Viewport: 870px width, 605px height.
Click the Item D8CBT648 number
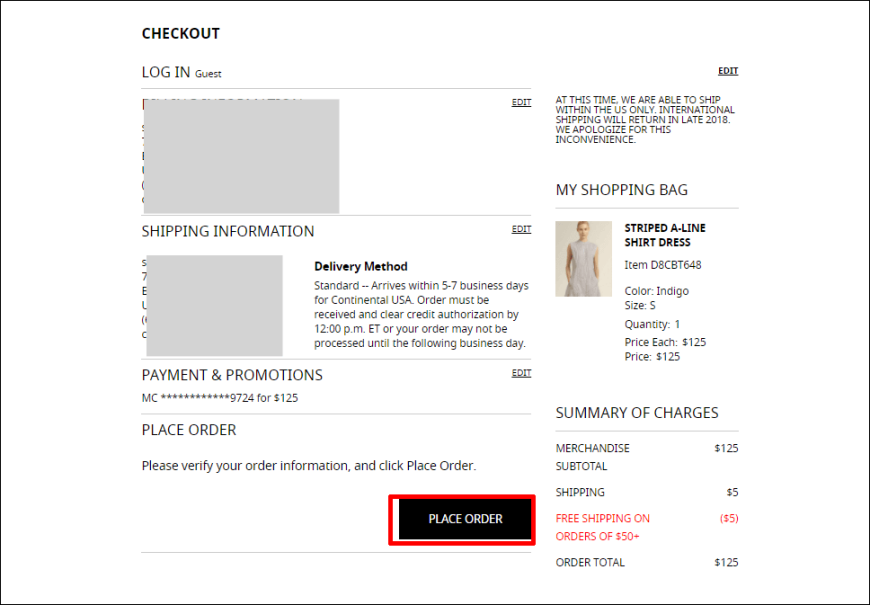(x=662, y=265)
